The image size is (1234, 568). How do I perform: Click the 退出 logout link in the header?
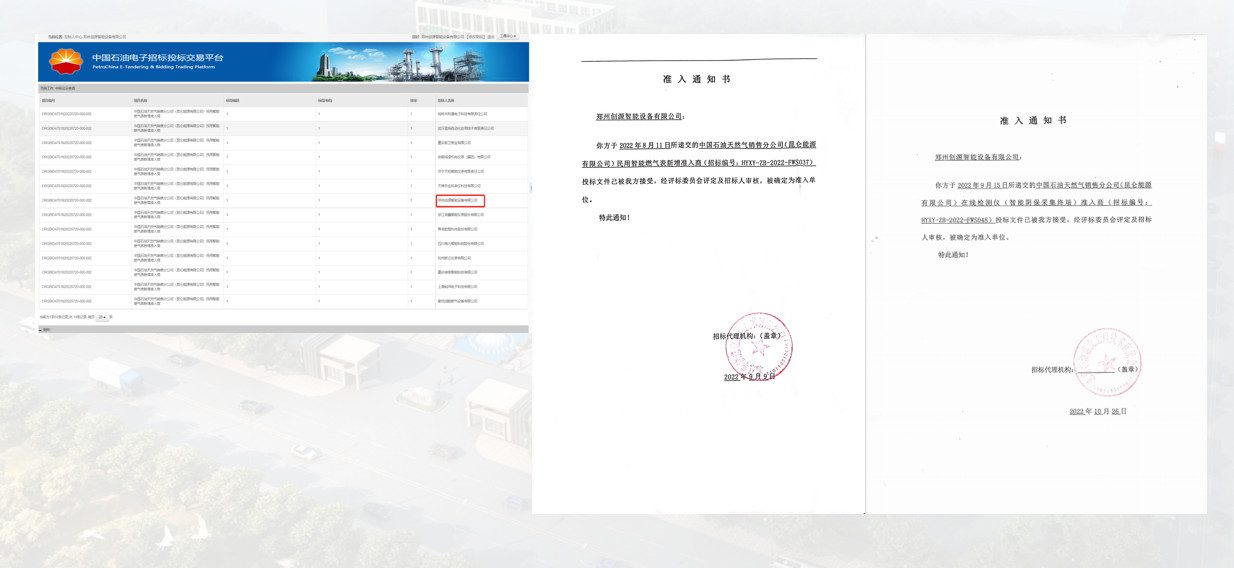point(491,37)
